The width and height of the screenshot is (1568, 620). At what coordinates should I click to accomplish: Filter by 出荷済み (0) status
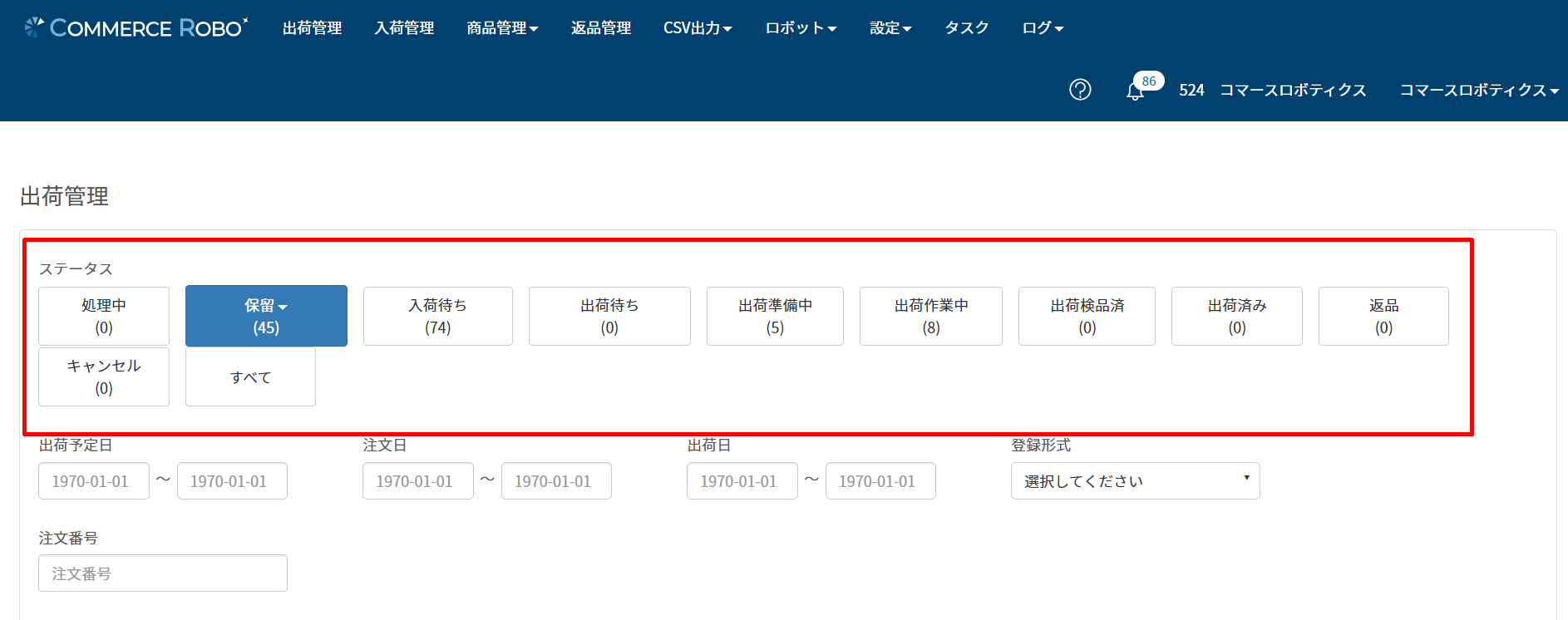point(1237,316)
